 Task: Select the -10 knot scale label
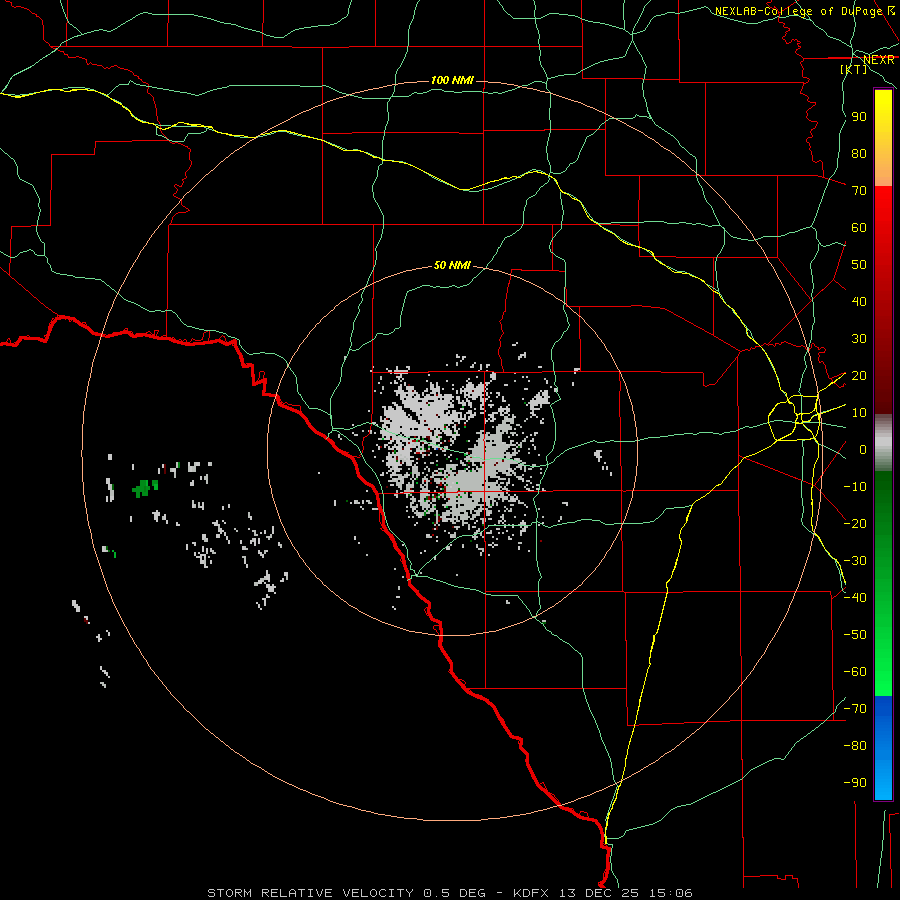coord(855,487)
